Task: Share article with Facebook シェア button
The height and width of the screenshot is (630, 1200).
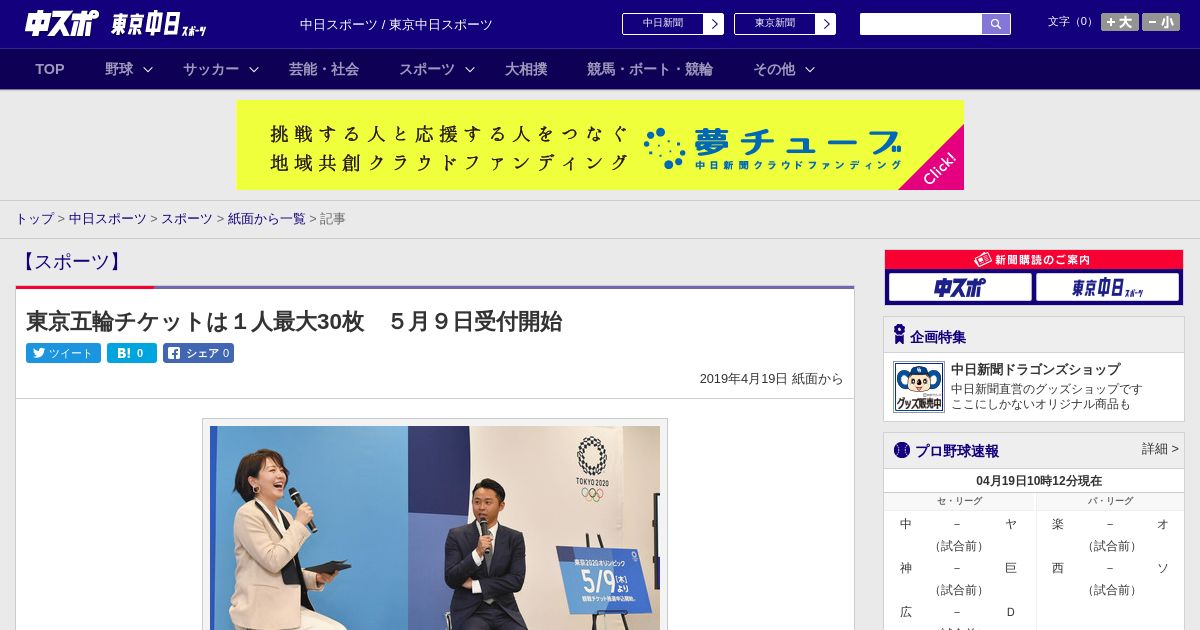Action: (198, 353)
